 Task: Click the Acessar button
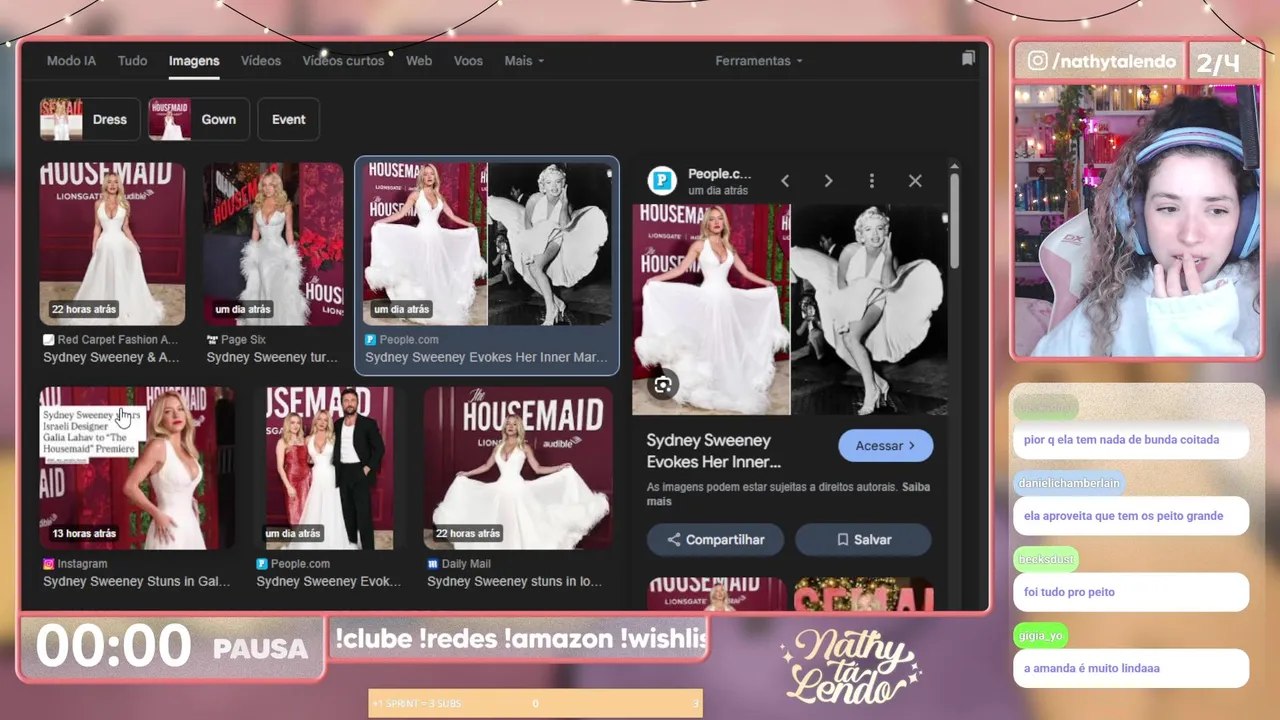click(885, 446)
